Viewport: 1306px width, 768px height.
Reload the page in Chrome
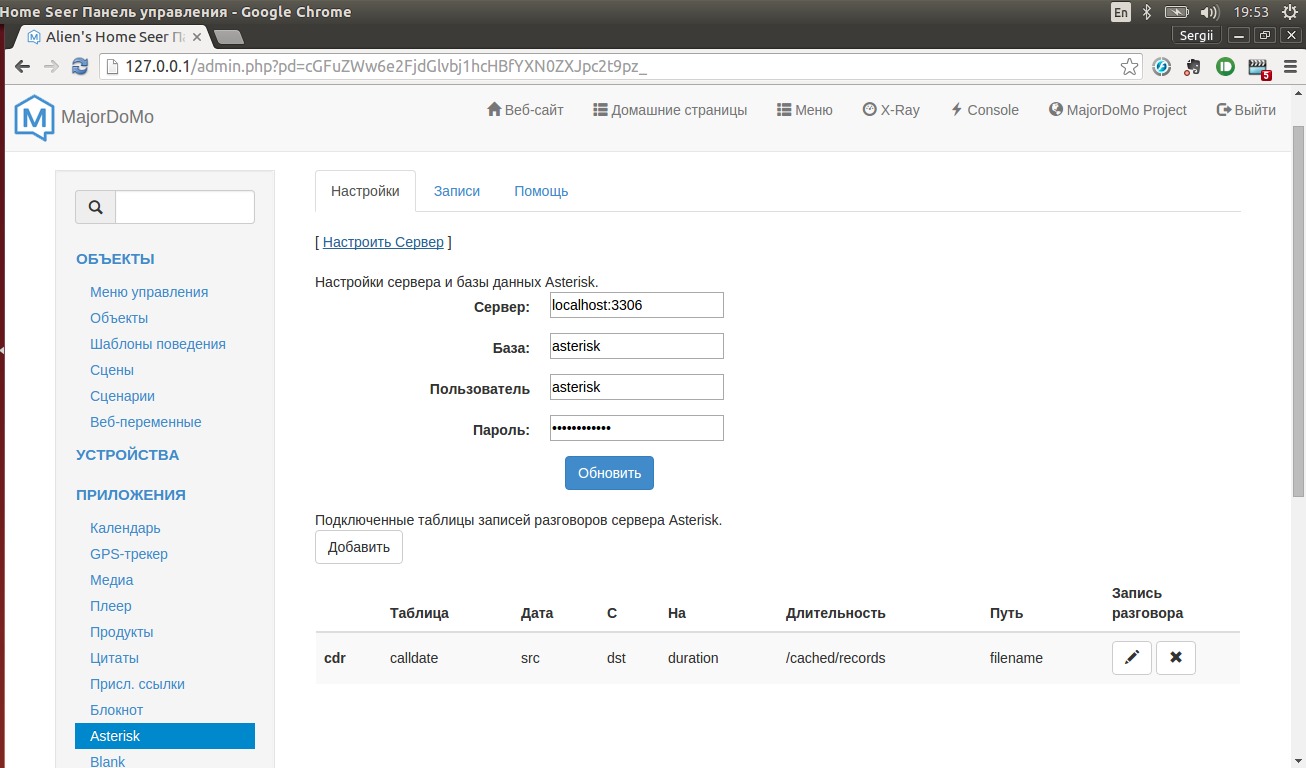click(x=80, y=67)
